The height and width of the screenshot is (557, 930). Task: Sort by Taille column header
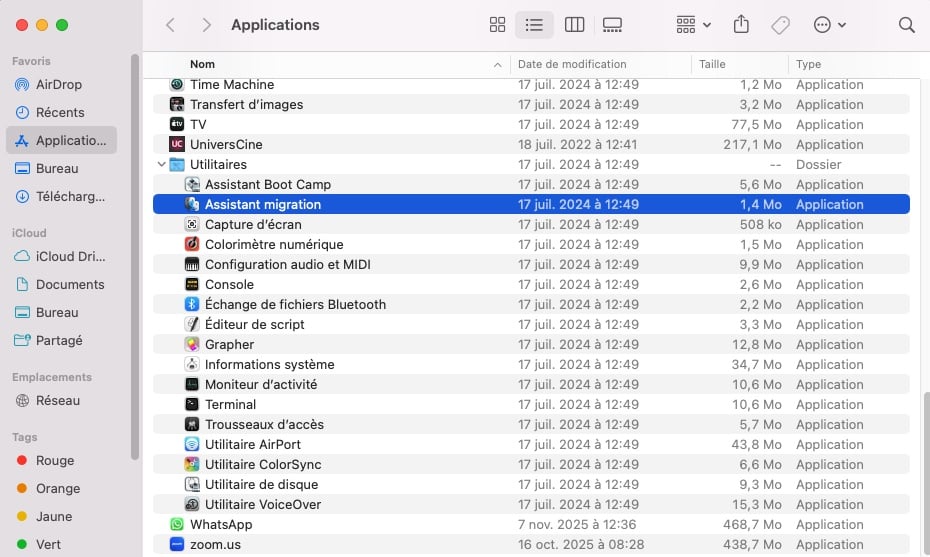[x=712, y=64]
